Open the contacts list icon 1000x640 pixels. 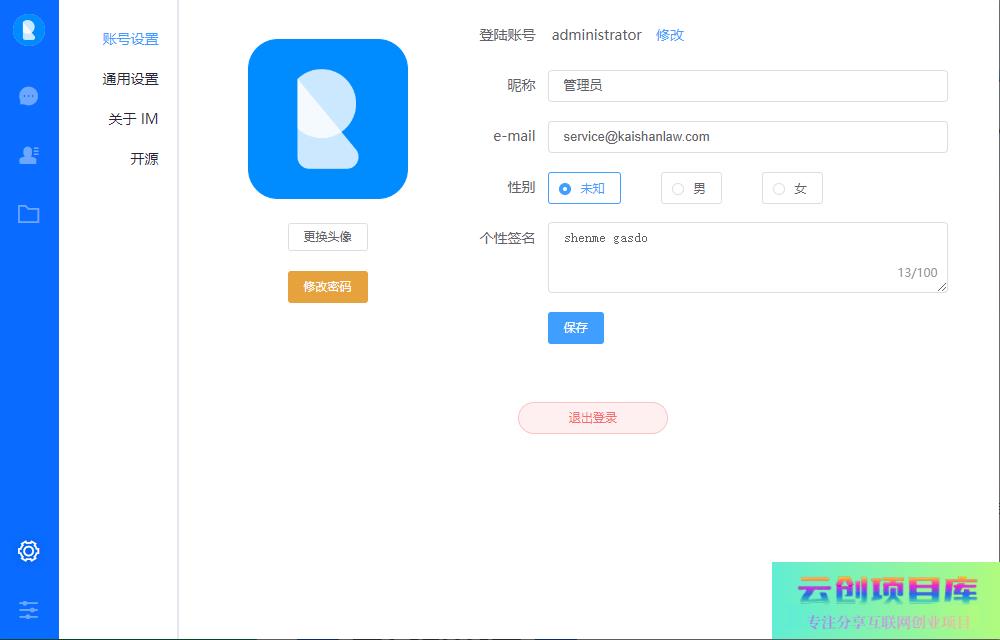pyautogui.click(x=29, y=155)
